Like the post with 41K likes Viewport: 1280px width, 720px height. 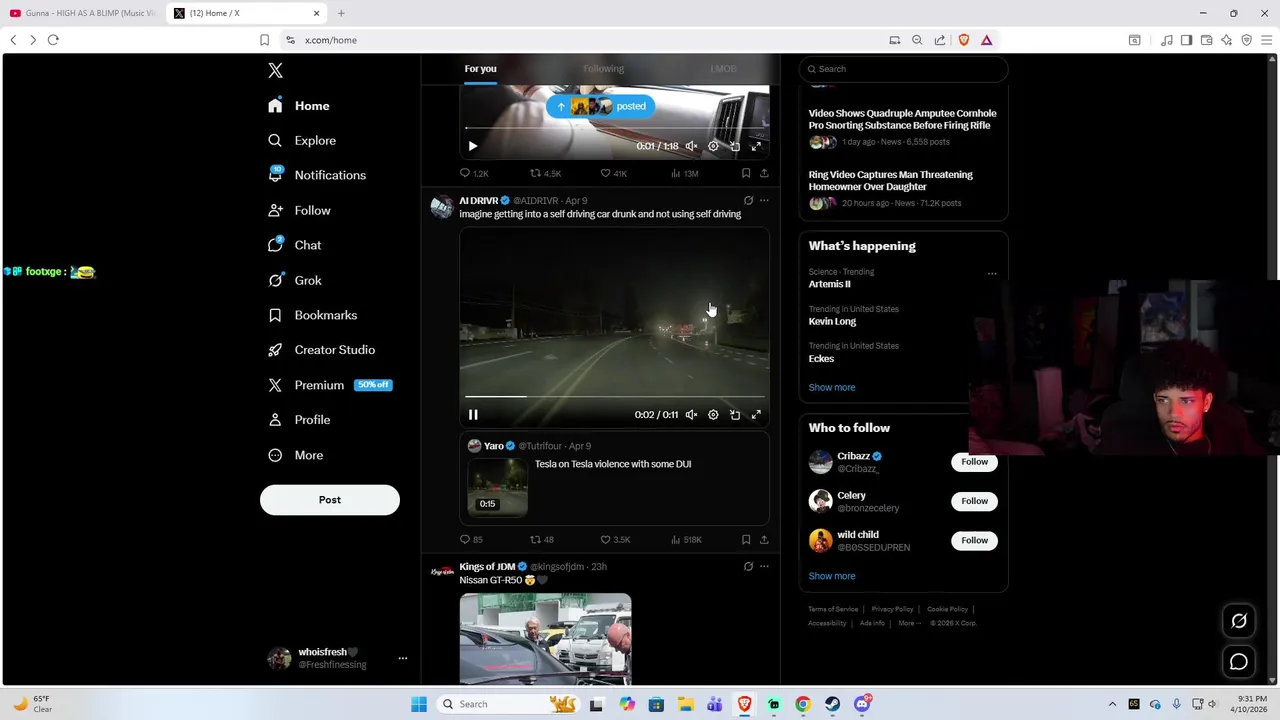tap(605, 173)
